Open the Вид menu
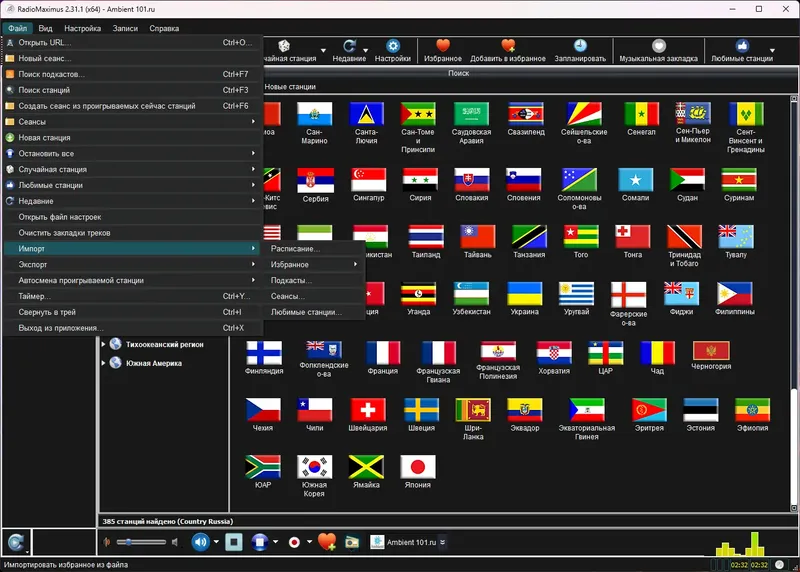Screen dimensions: 800x572 [45, 28]
